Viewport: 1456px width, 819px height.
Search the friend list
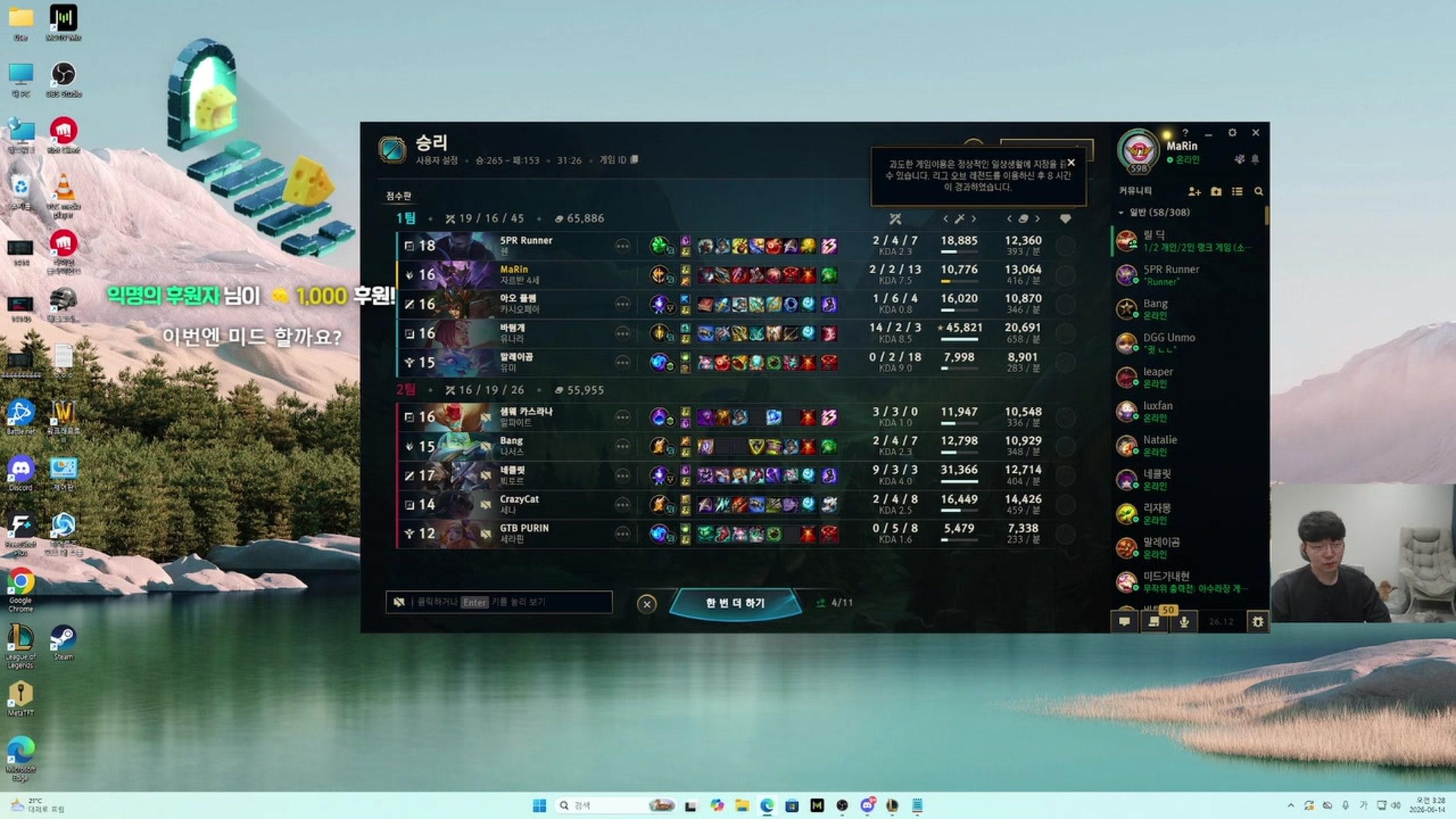pos(1258,191)
